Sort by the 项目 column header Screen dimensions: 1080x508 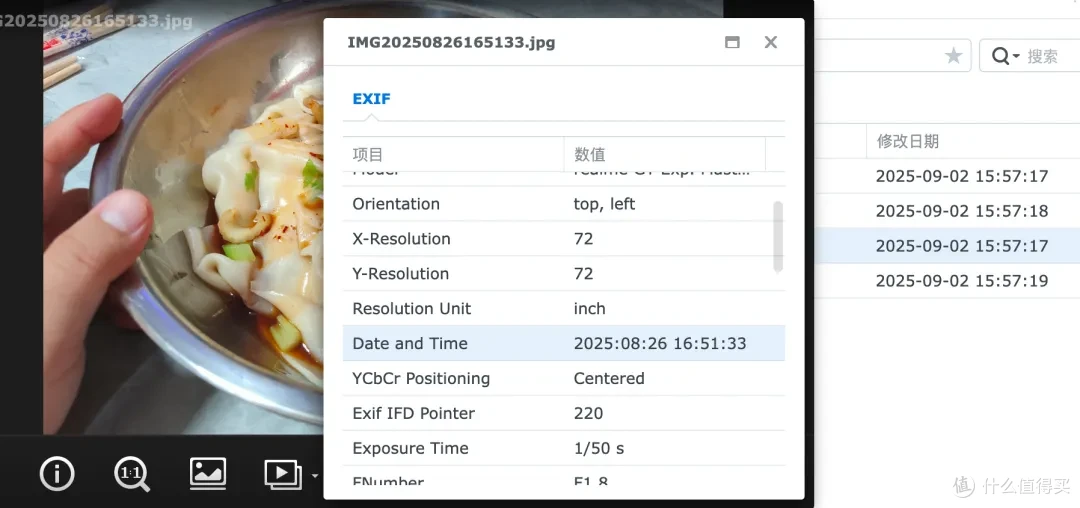click(453, 154)
